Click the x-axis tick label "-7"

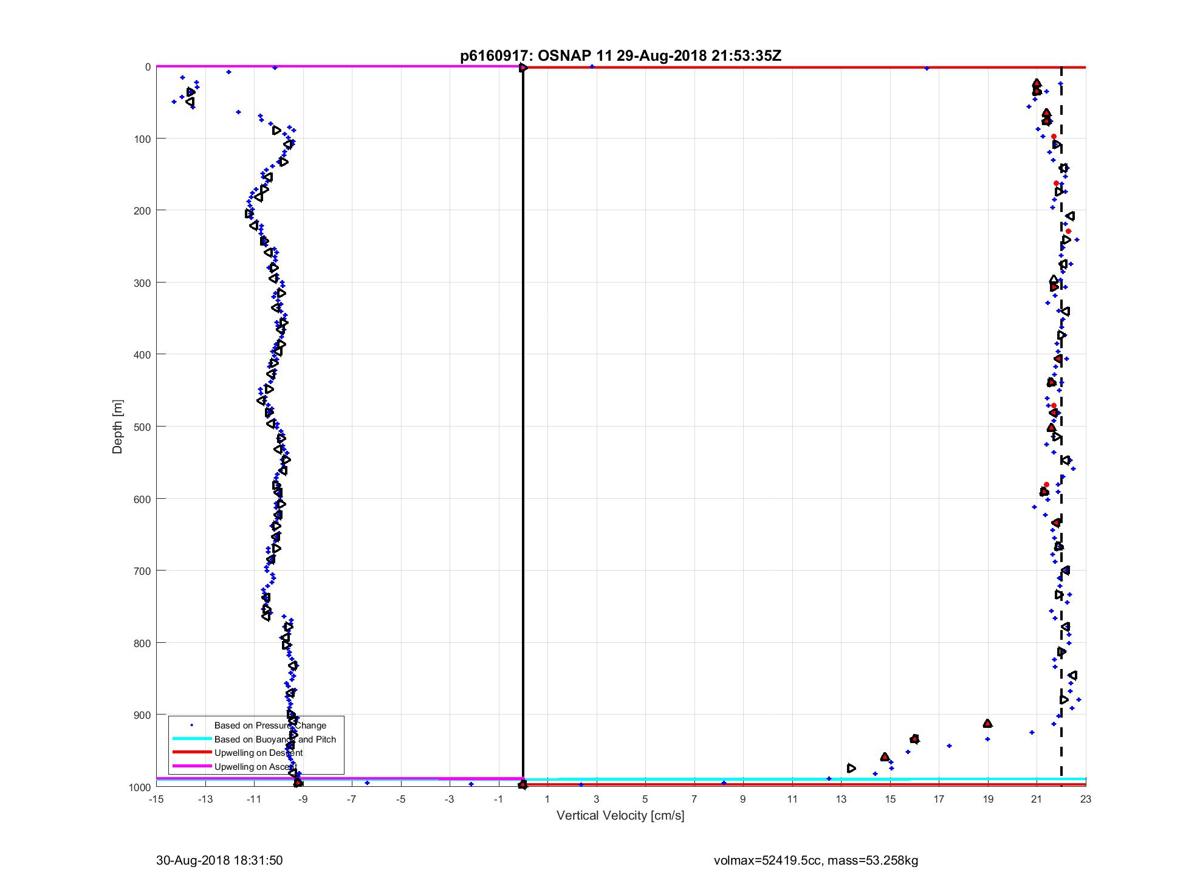[x=352, y=799]
